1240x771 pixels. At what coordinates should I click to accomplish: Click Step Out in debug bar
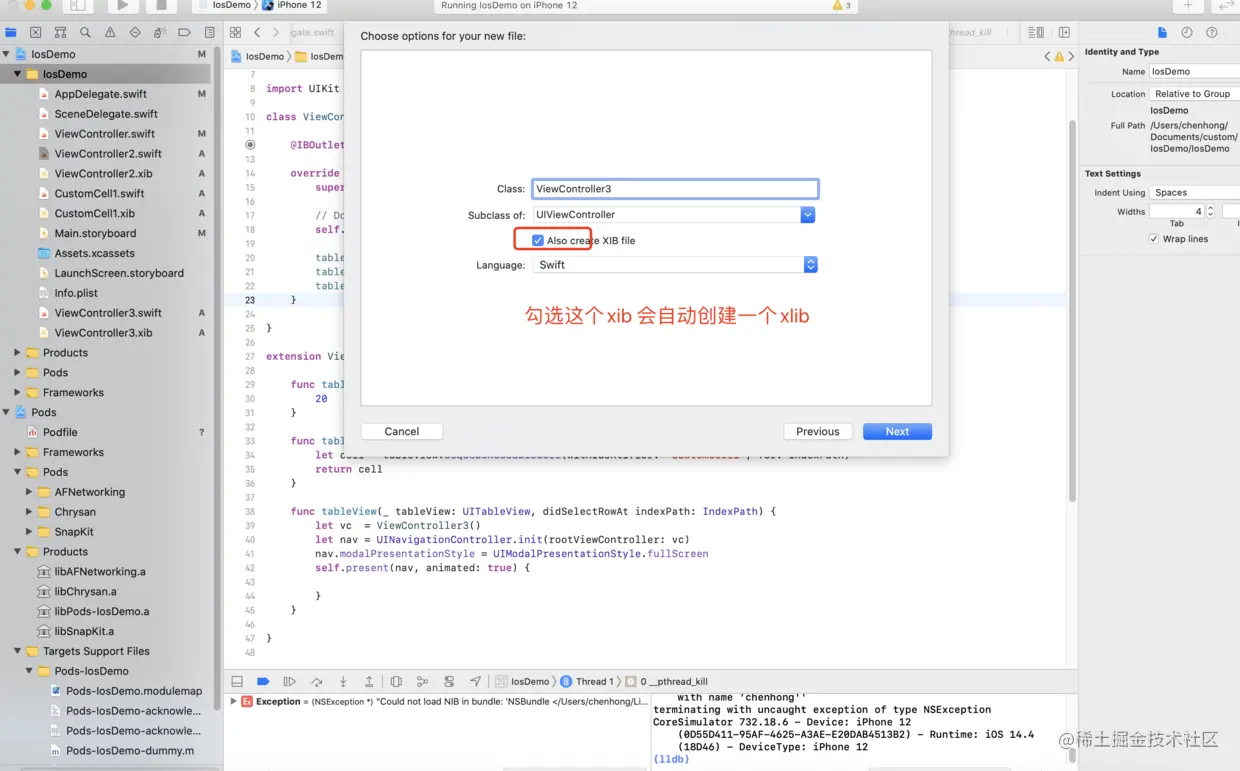click(369, 681)
